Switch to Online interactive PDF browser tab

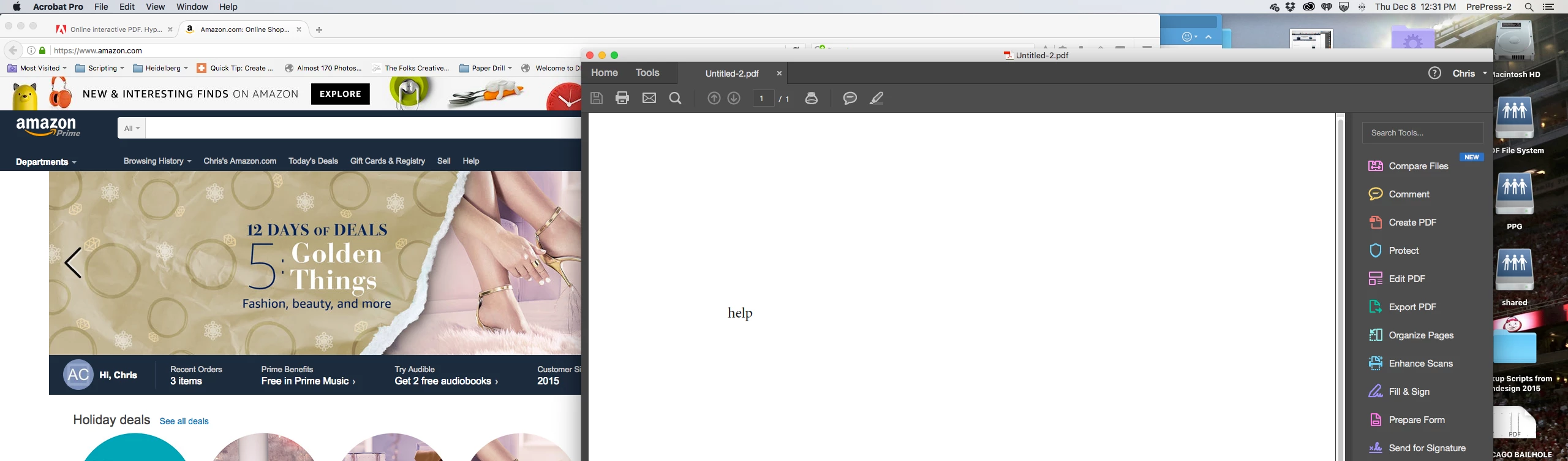tap(115, 29)
